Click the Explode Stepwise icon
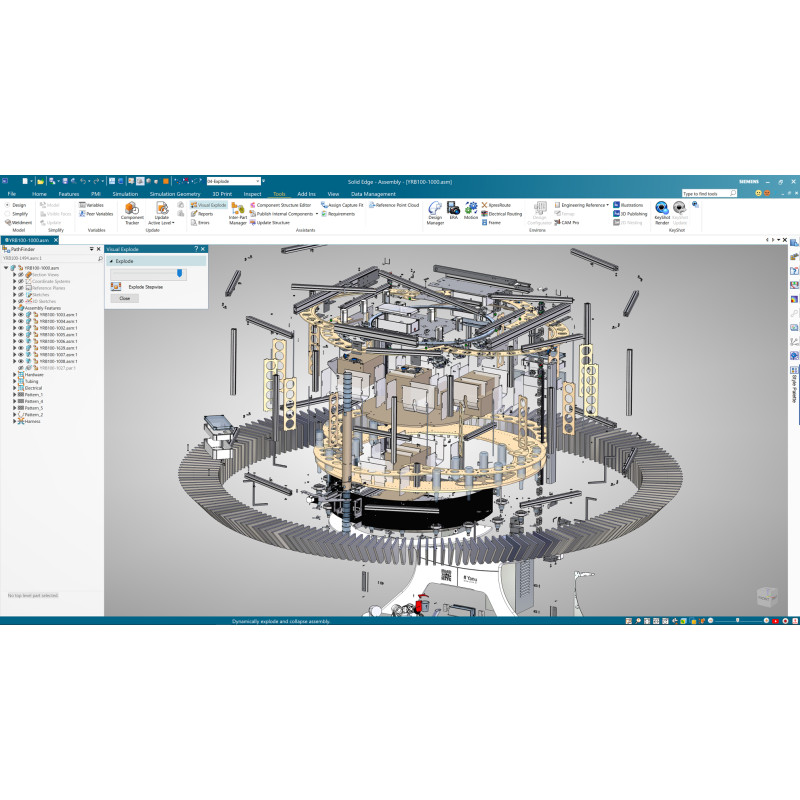Screen dimensions: 800x800 point(116,286)
